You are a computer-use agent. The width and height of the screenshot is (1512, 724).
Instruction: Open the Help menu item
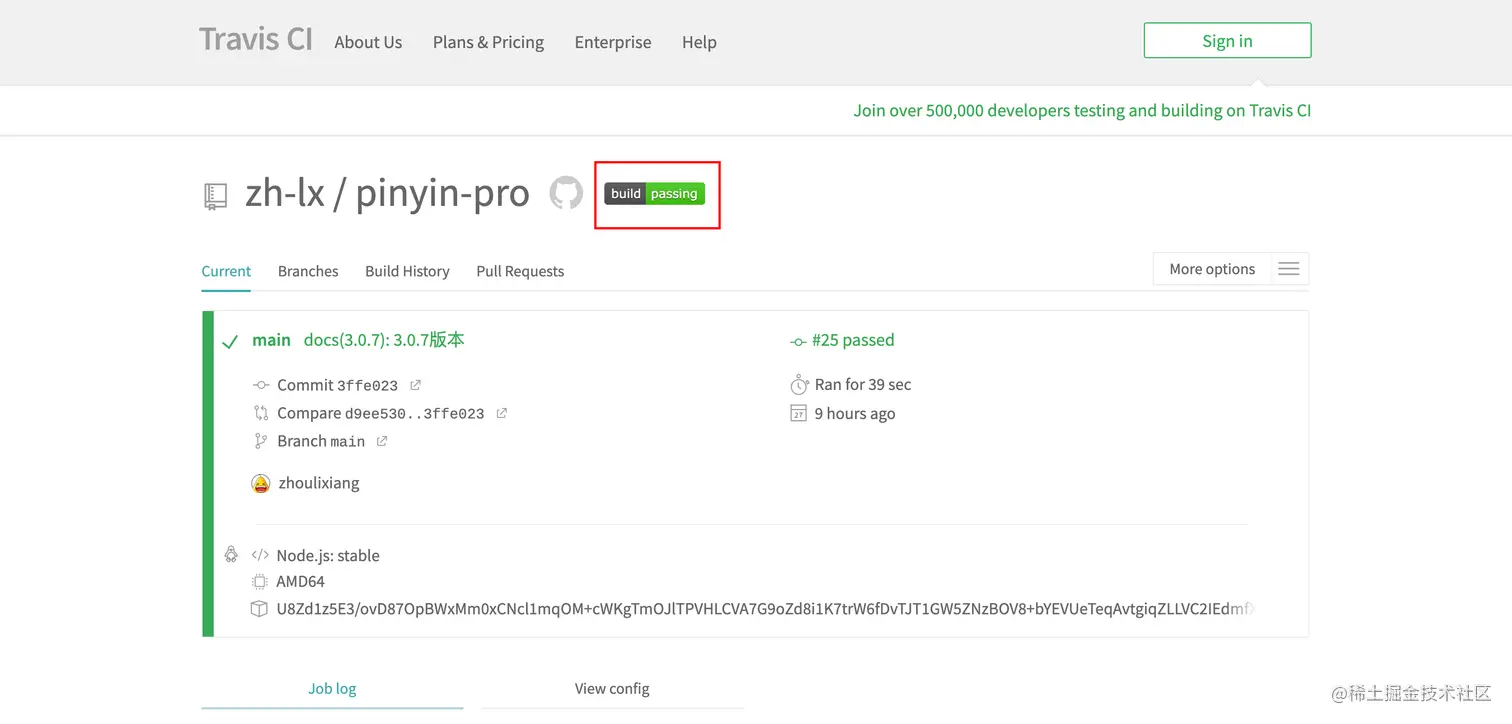point(699,42)
